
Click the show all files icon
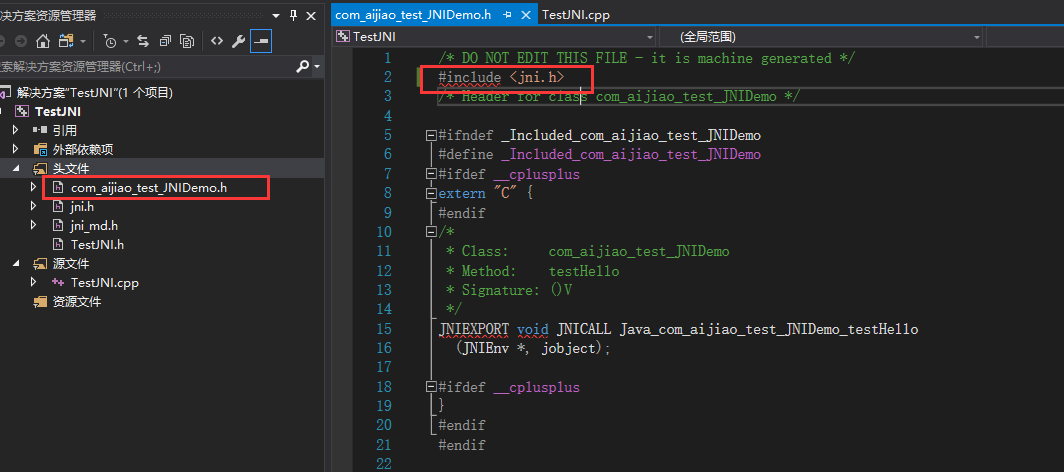[187, 41]
